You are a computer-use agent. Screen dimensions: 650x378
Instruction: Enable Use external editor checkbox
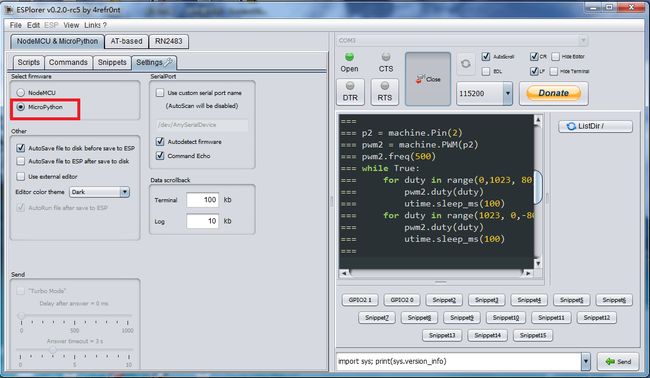(21, 176)
